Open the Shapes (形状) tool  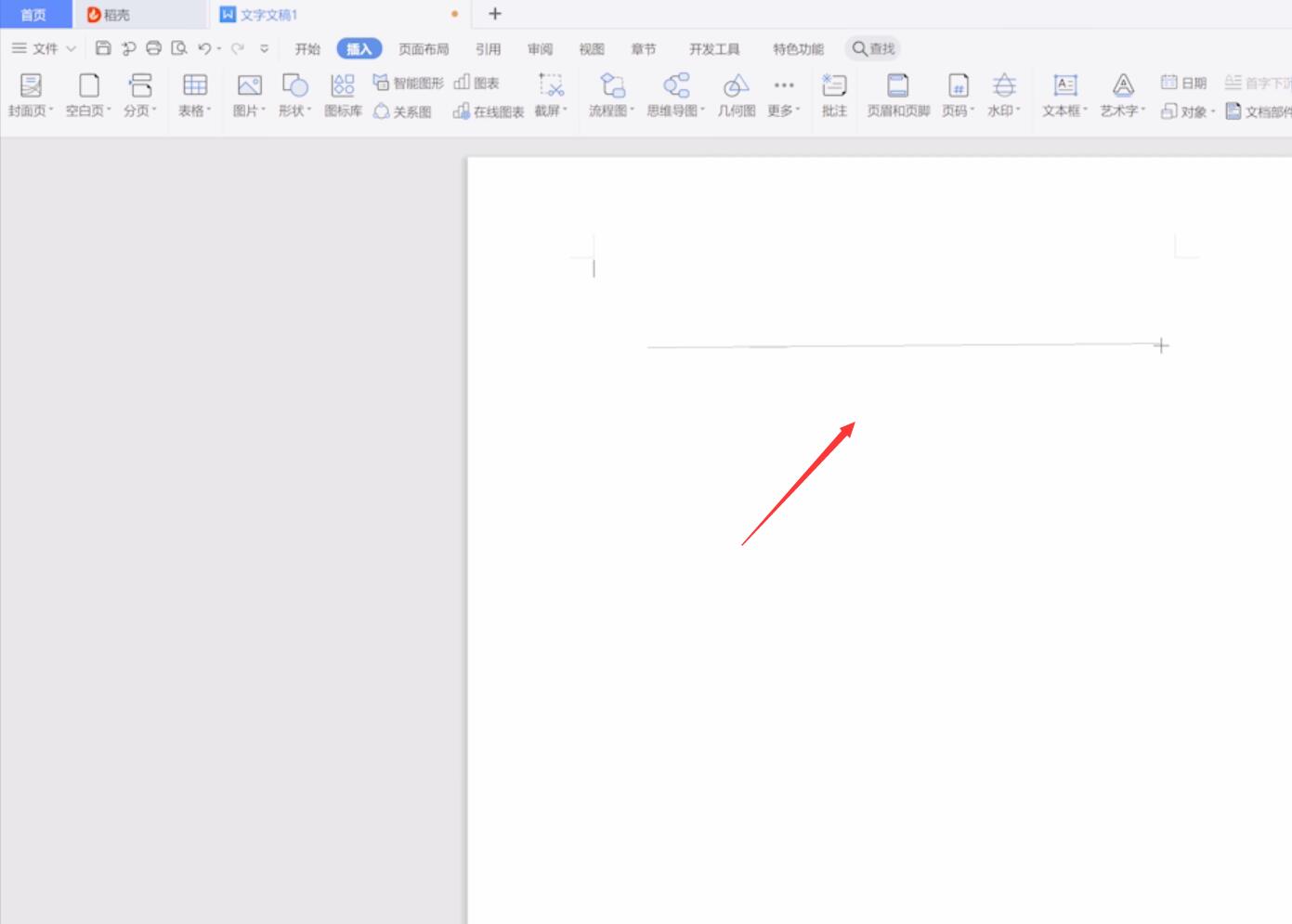click(294, 96)
